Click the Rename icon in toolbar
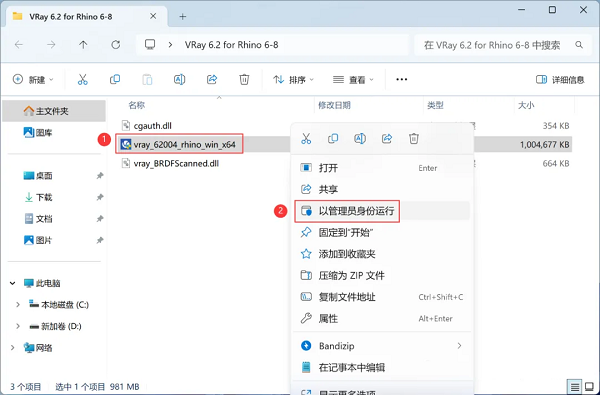This screenshot has width=600, height=395. click(179, 79)
